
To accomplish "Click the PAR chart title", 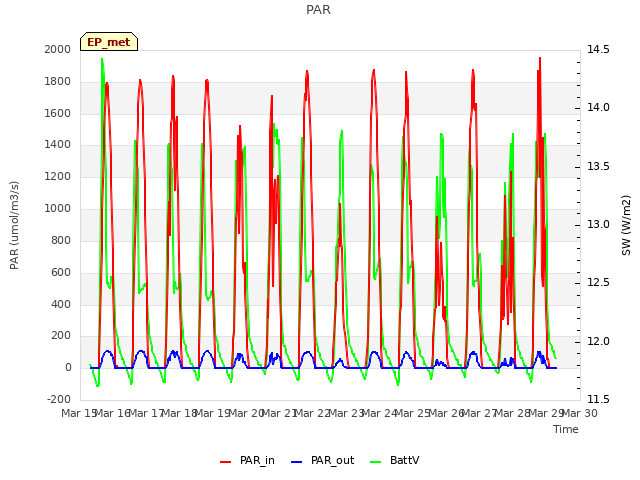I will point(318,10).
